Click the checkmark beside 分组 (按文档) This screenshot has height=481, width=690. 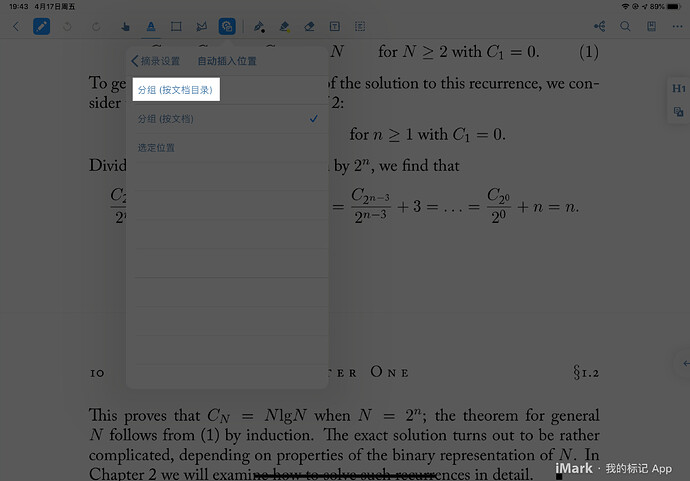coord(313,119)
